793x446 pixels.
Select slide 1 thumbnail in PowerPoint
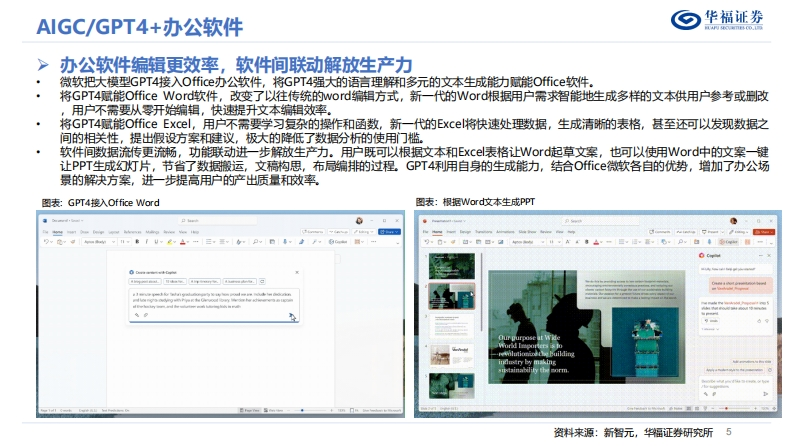coord(452,265)
